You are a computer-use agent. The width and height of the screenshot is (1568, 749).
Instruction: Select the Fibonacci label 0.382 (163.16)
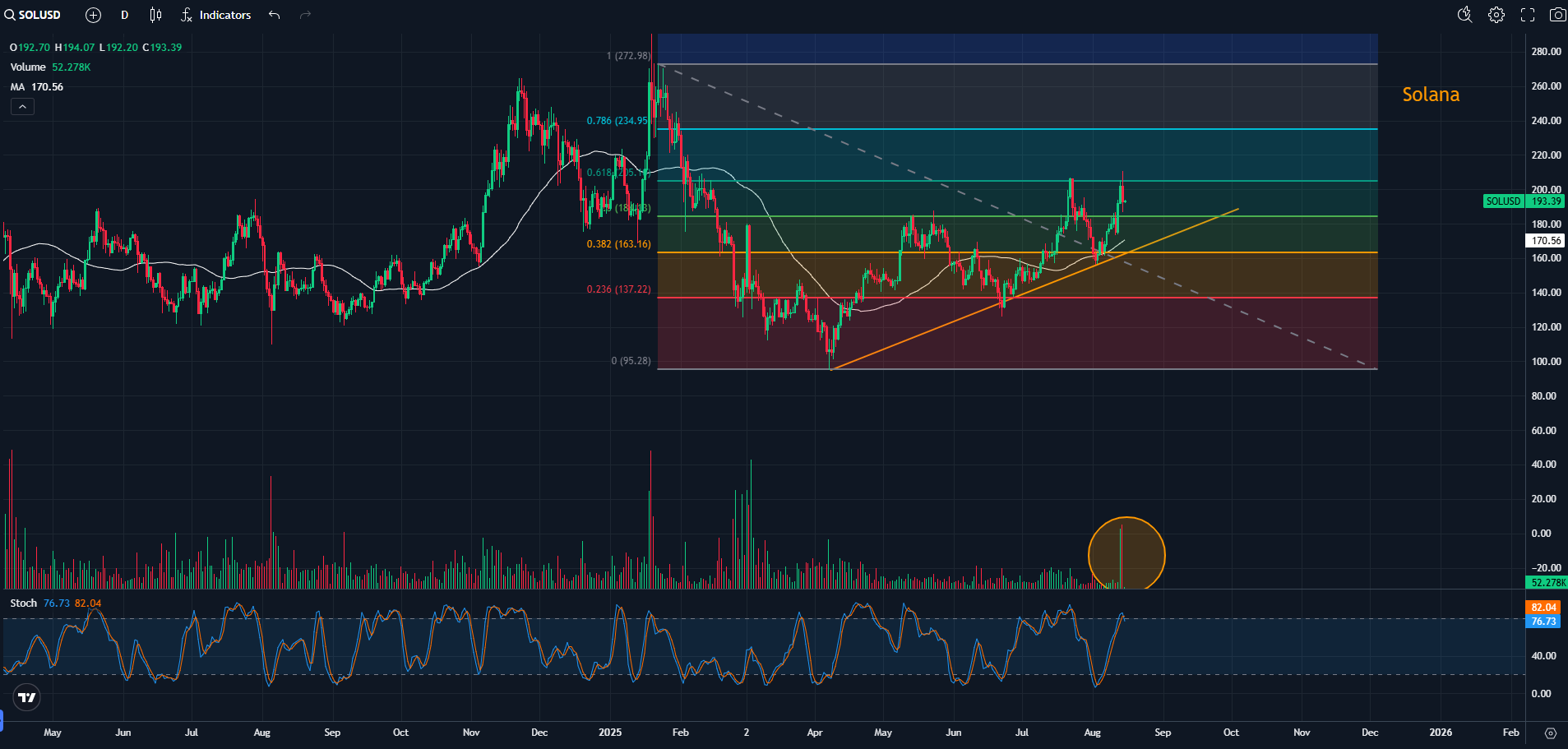(618, 244)
